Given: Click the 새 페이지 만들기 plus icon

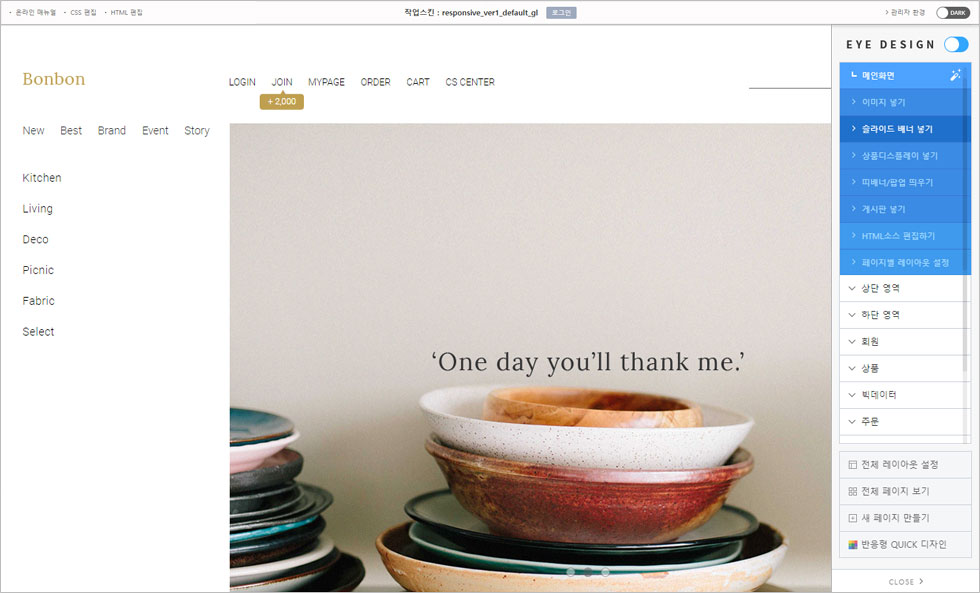Looking at the screenshot, I should click(x=852, y=518).
